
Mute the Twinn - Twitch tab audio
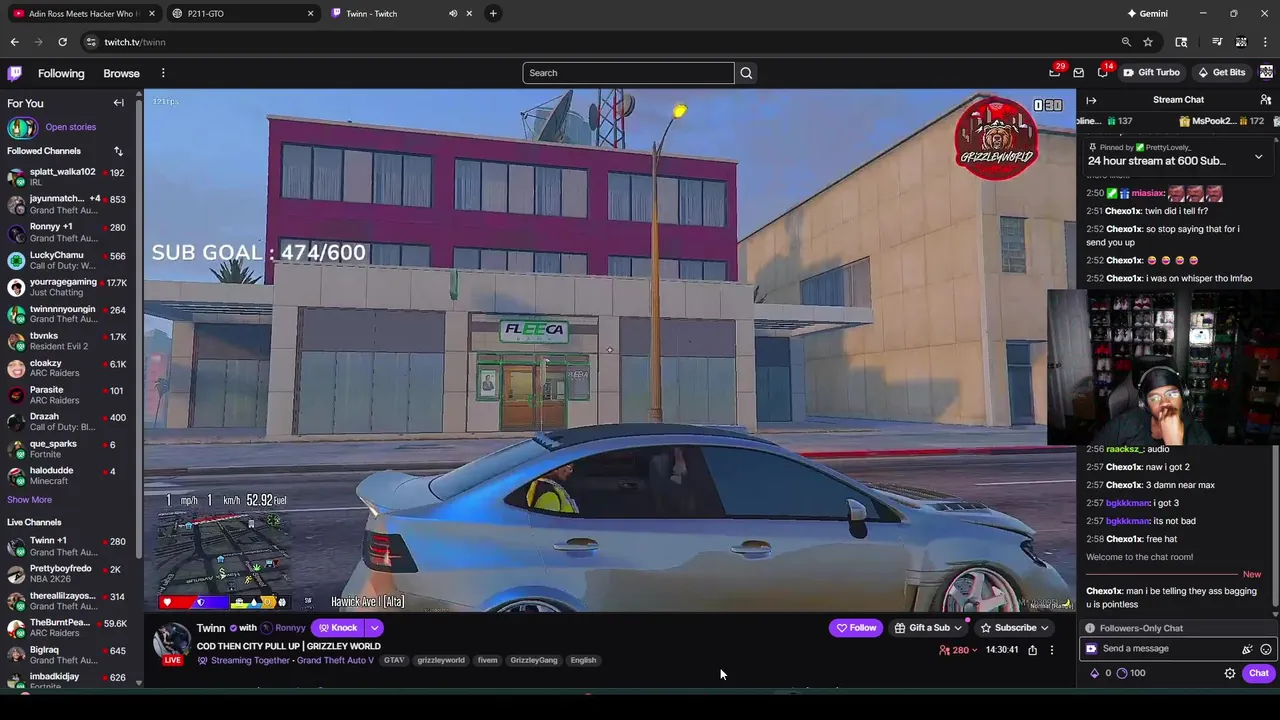(x=453, y=14)
